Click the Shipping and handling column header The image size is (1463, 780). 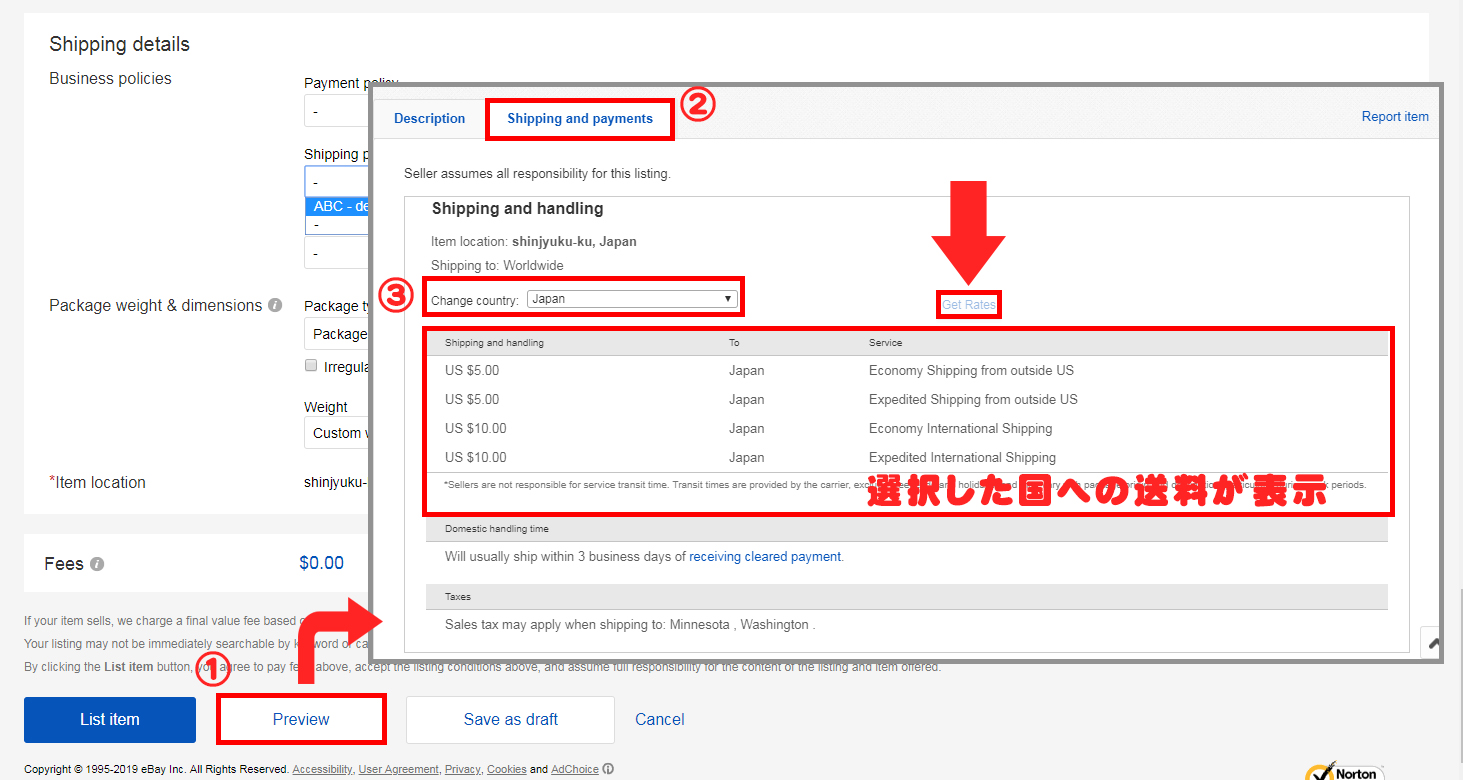(494, 343)
